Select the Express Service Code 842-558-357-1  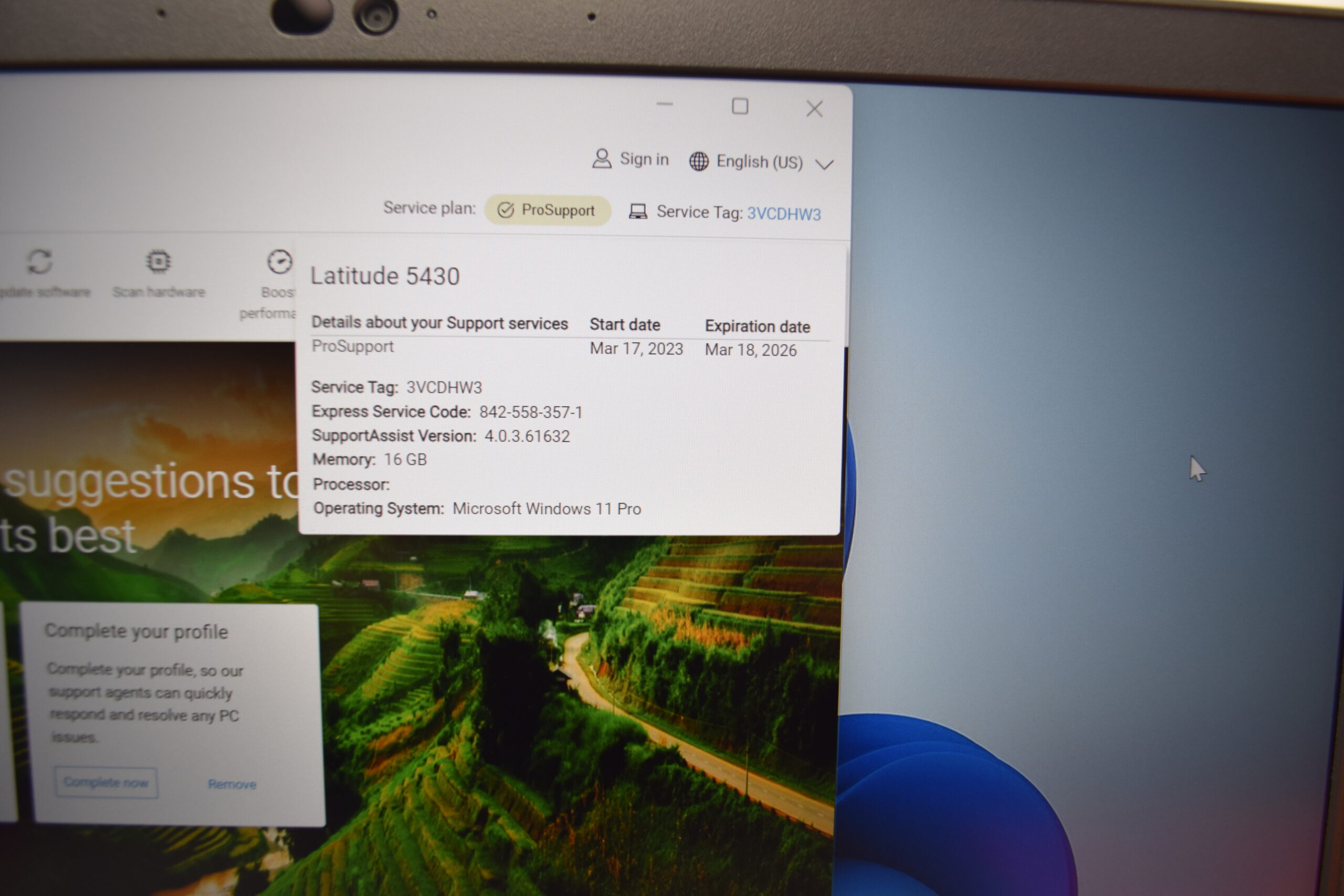coord(531,412)
